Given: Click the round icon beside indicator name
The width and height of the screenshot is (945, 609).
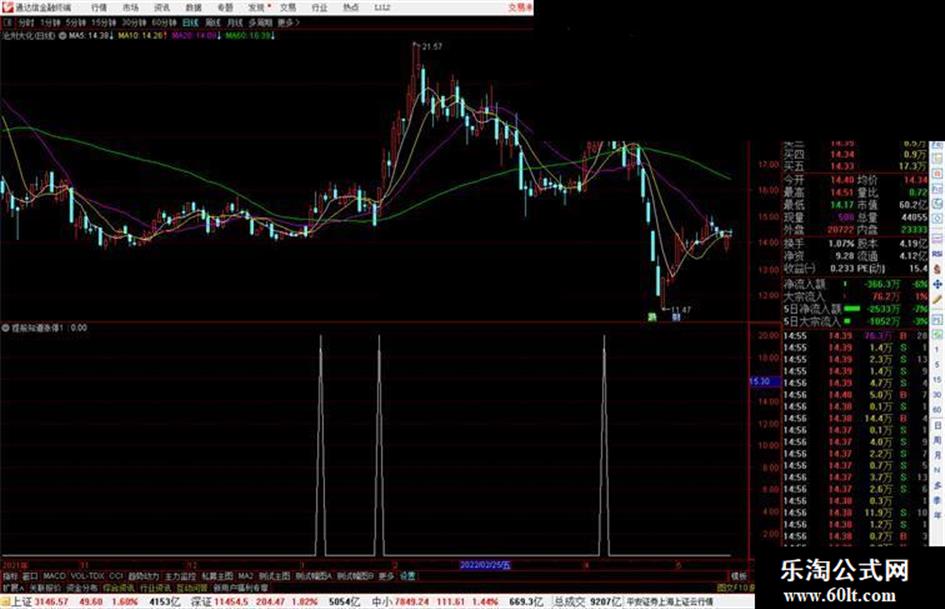Looking at the screenshot, I should pyautogui.click(x=5, y=328).
